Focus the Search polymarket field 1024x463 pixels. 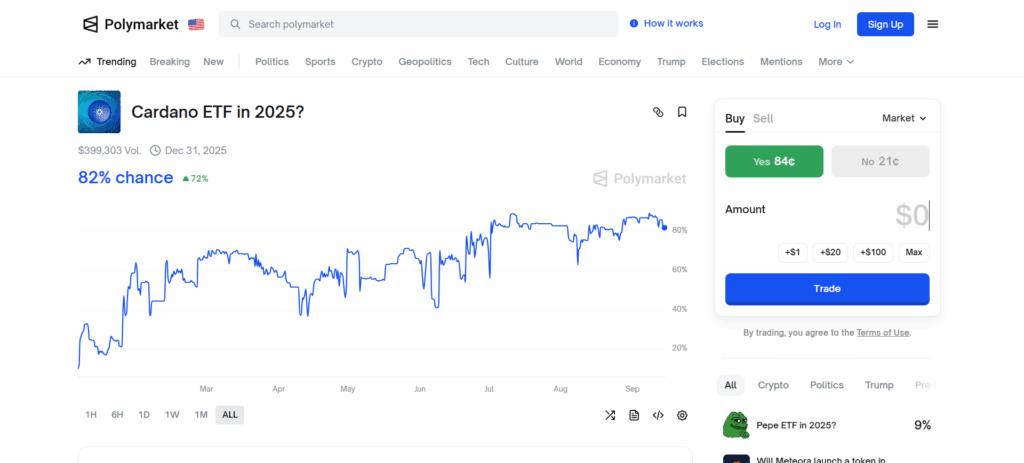point(419,24)
